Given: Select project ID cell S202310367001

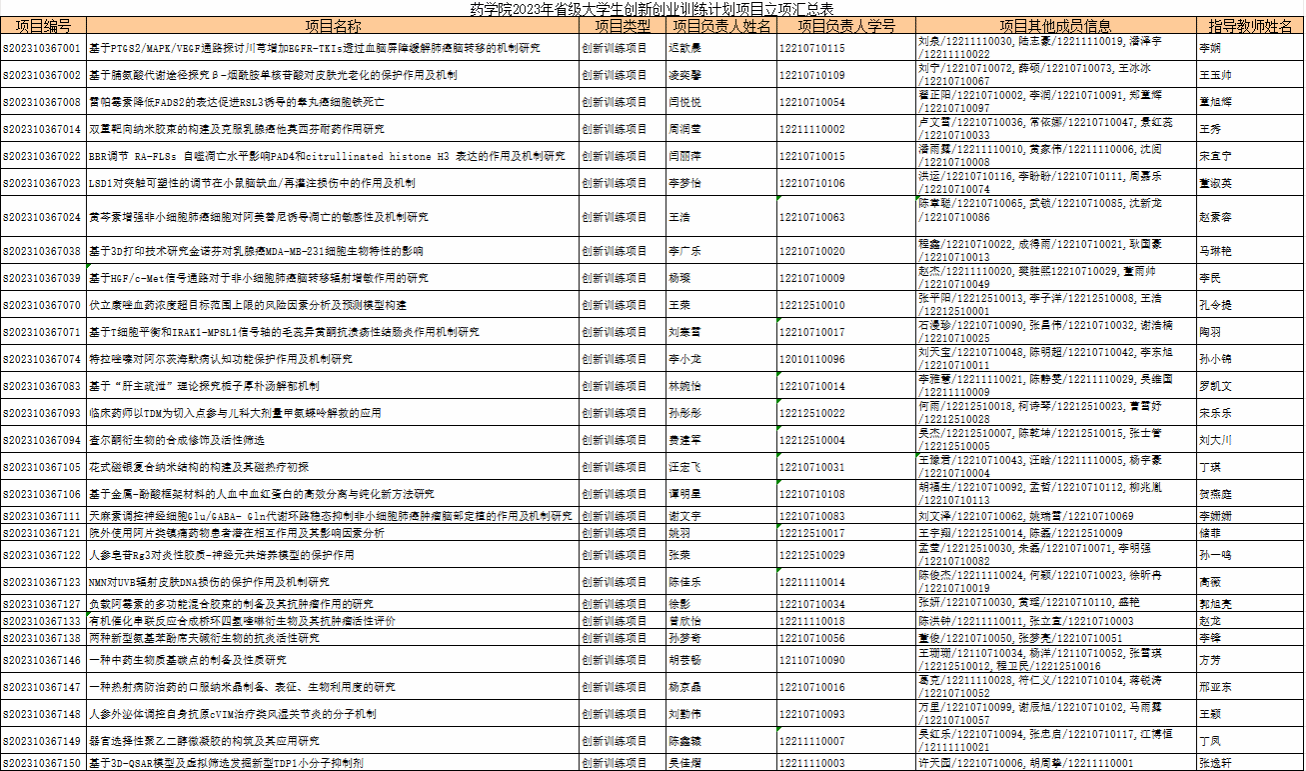Looking at the screenshot, I should point(42,48).
